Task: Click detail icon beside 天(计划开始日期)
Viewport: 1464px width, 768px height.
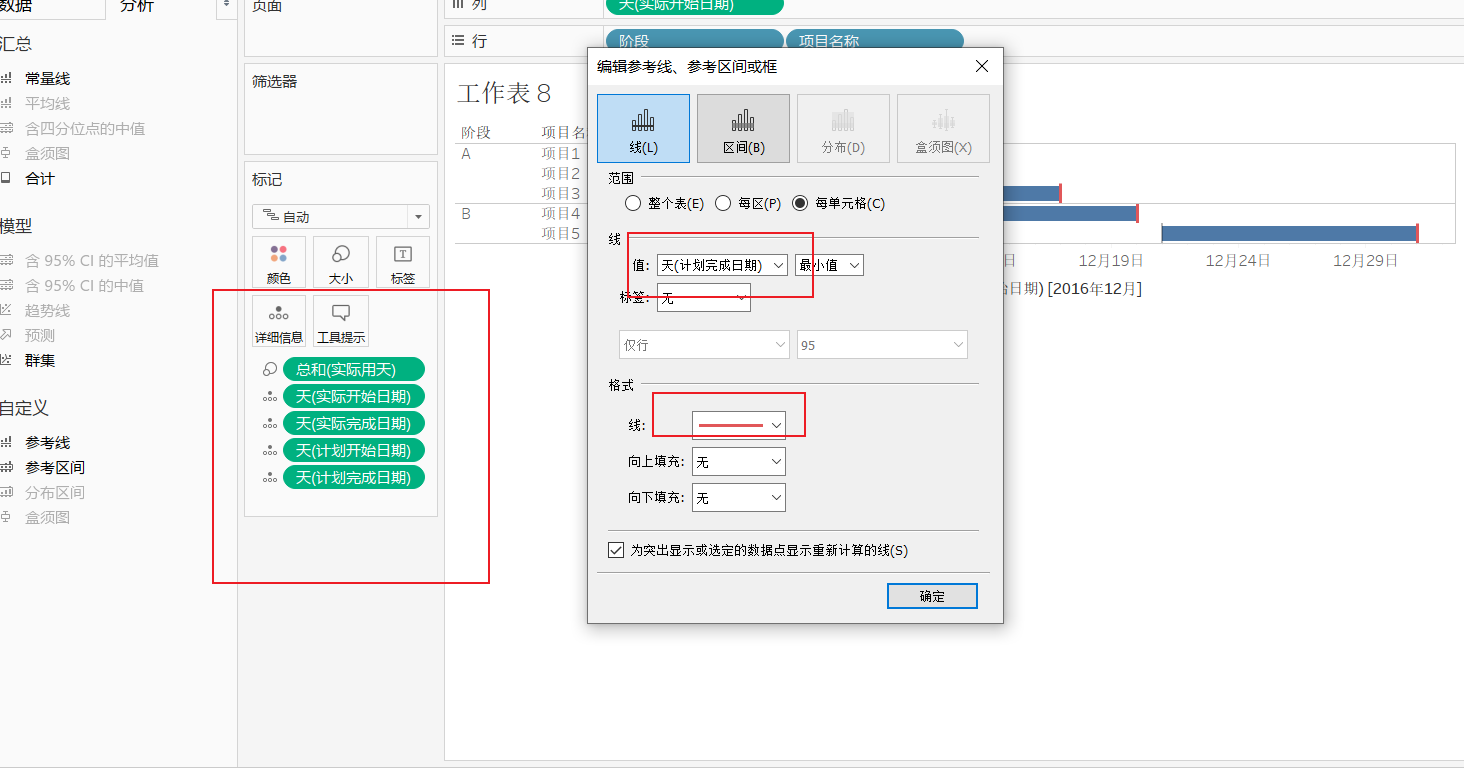Action: click(x=270, y=450)
